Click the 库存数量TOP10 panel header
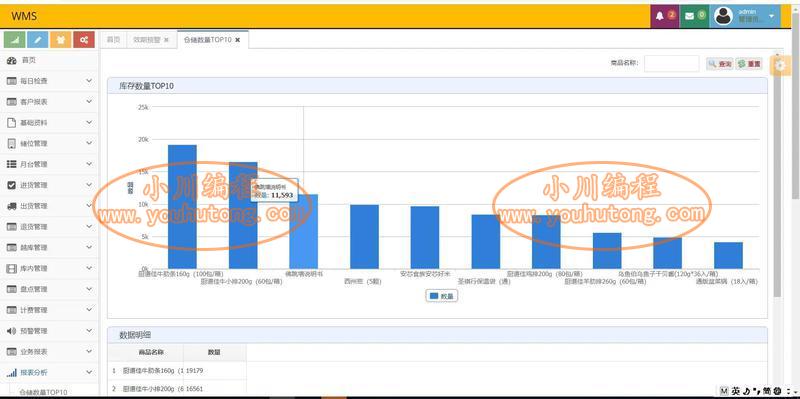 pos(437,86)
